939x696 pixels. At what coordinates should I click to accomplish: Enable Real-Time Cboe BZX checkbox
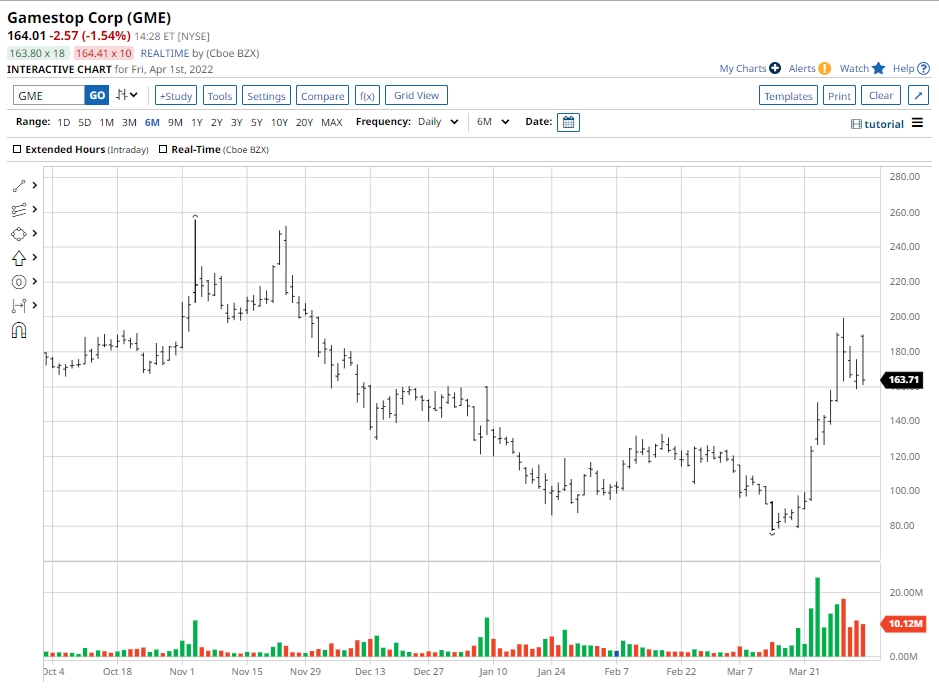coord(163,149)
